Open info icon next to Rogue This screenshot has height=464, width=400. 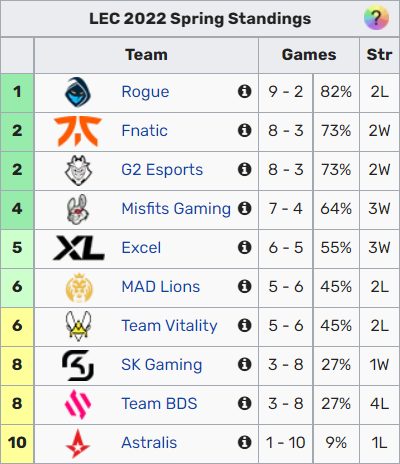(x=244, y=91)
